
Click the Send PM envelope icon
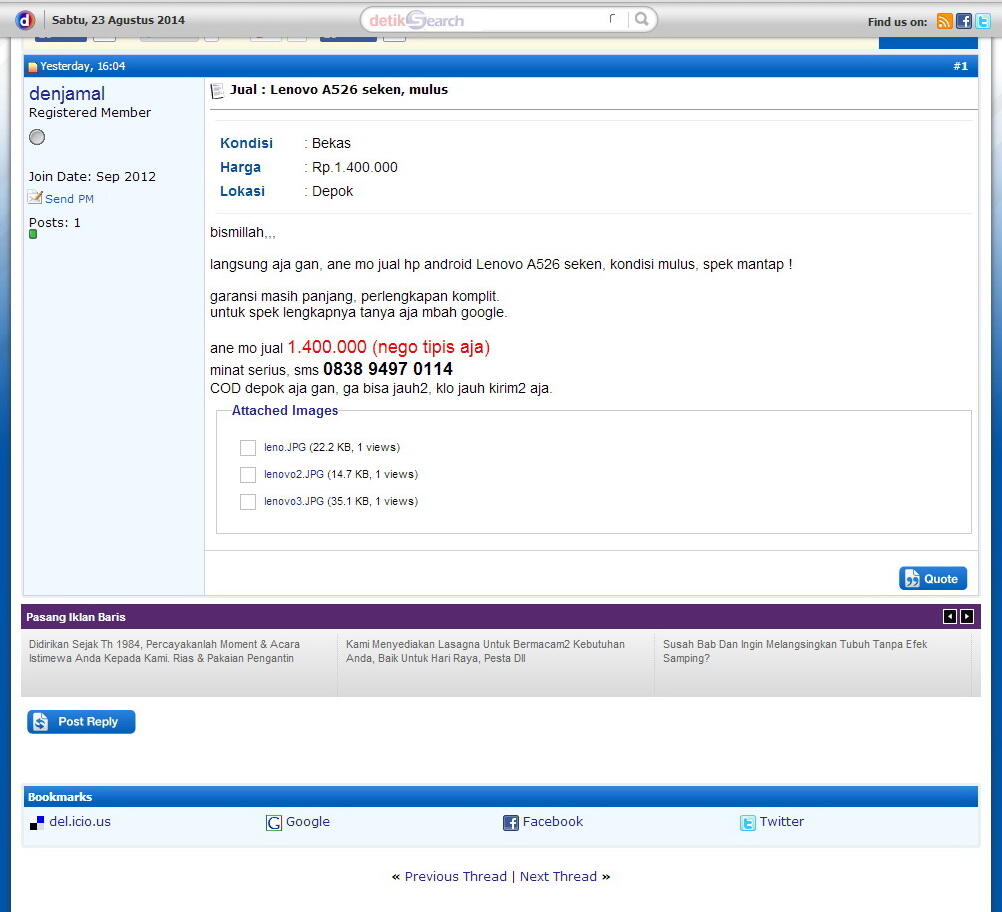click(x=35, y=197)
